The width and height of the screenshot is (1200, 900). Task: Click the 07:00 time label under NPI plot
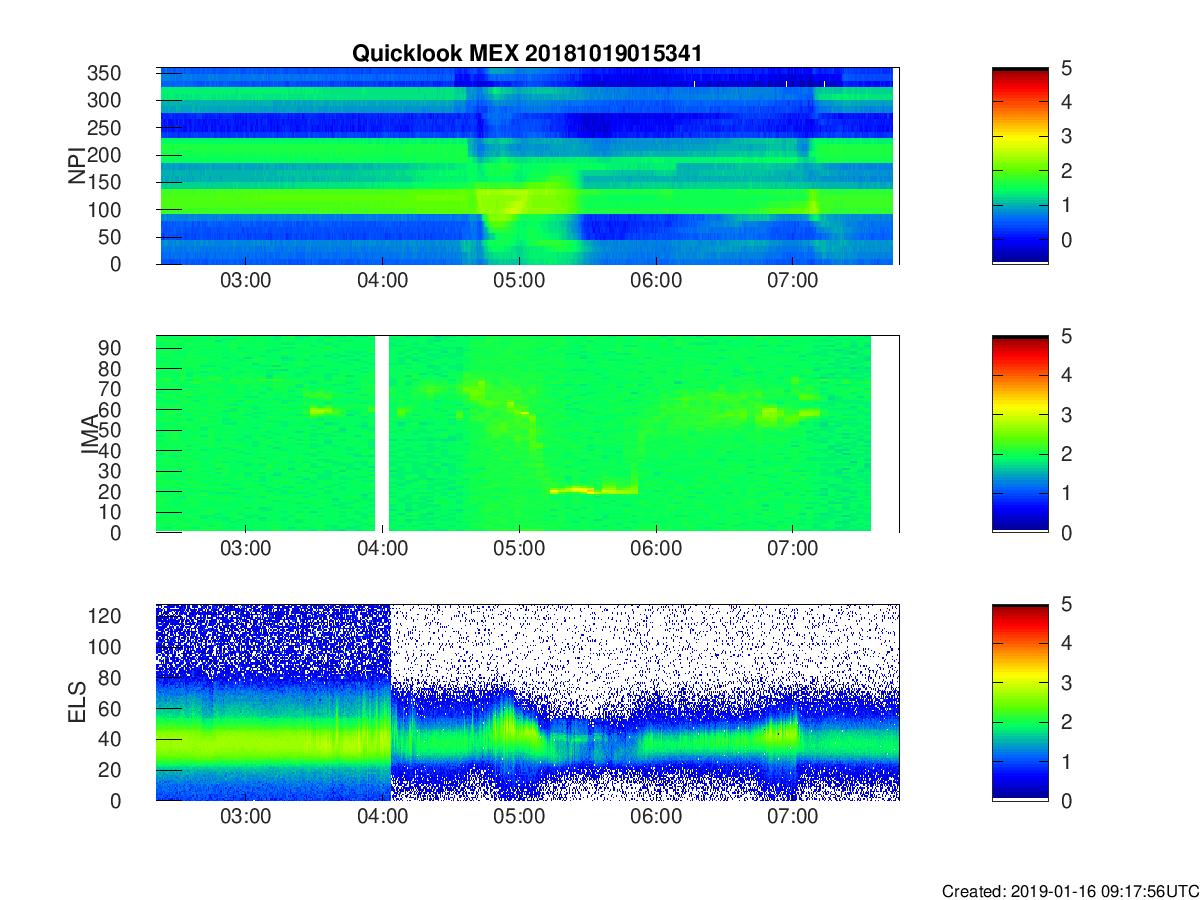point(792,281)
